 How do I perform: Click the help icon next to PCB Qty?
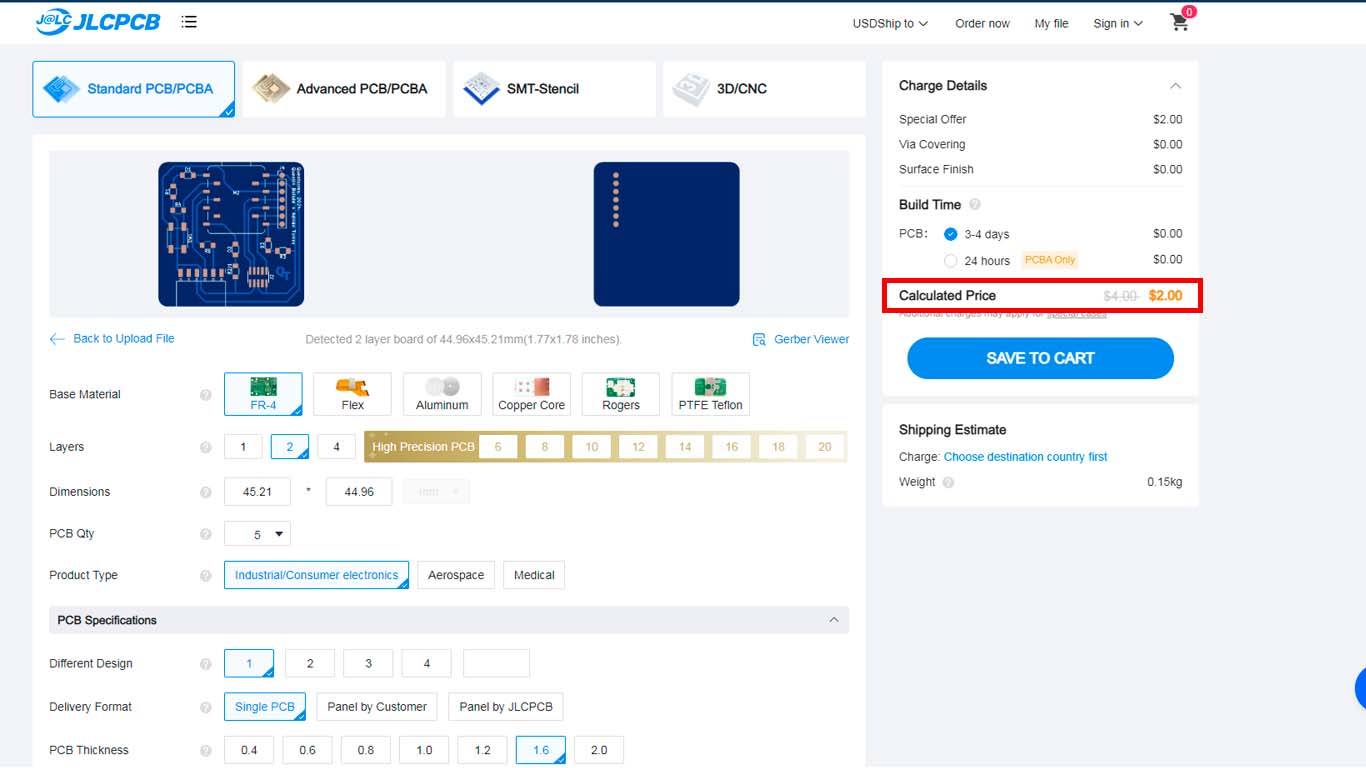(206, 534)
